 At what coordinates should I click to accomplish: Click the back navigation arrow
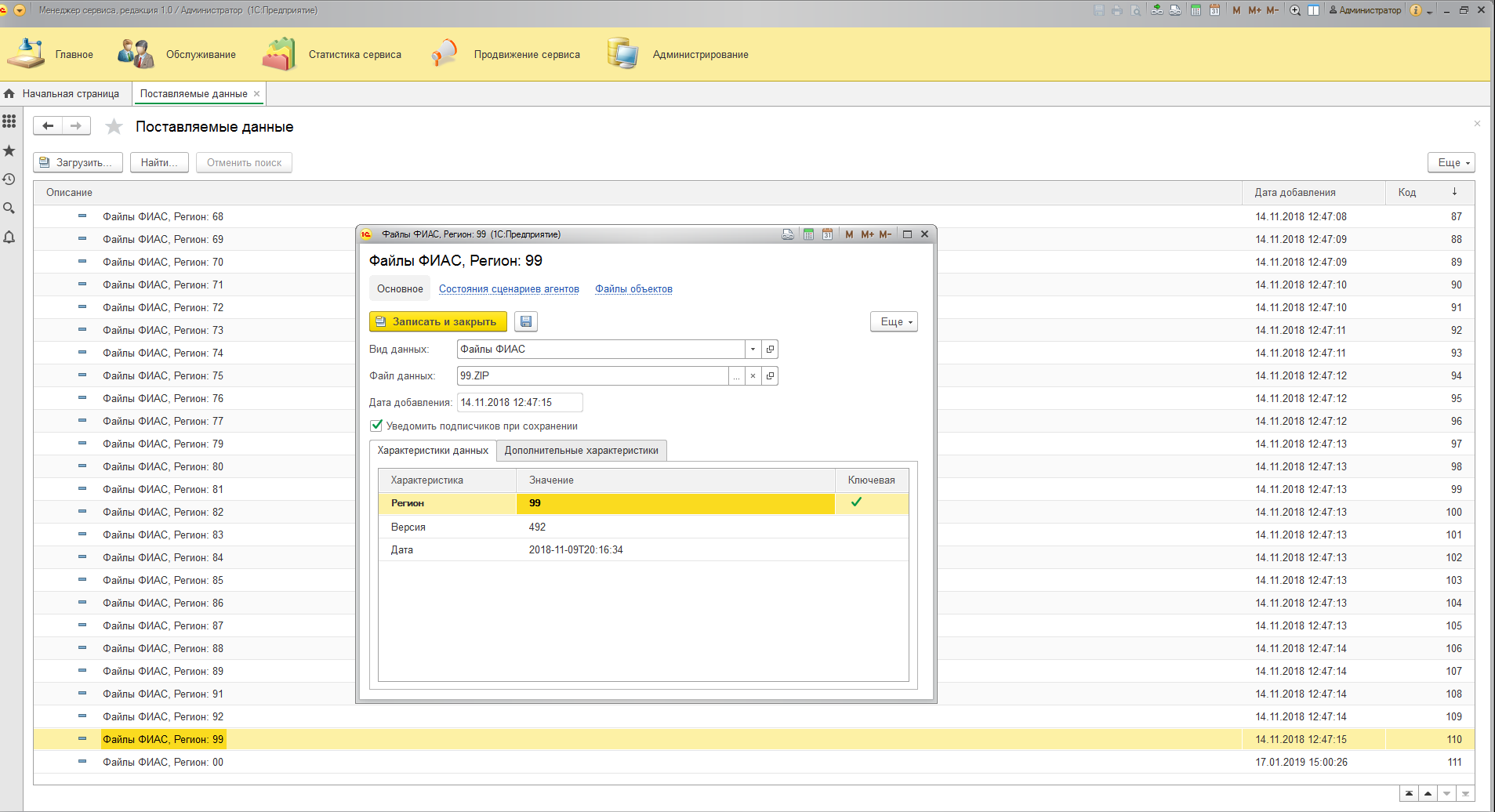point(48,125)
